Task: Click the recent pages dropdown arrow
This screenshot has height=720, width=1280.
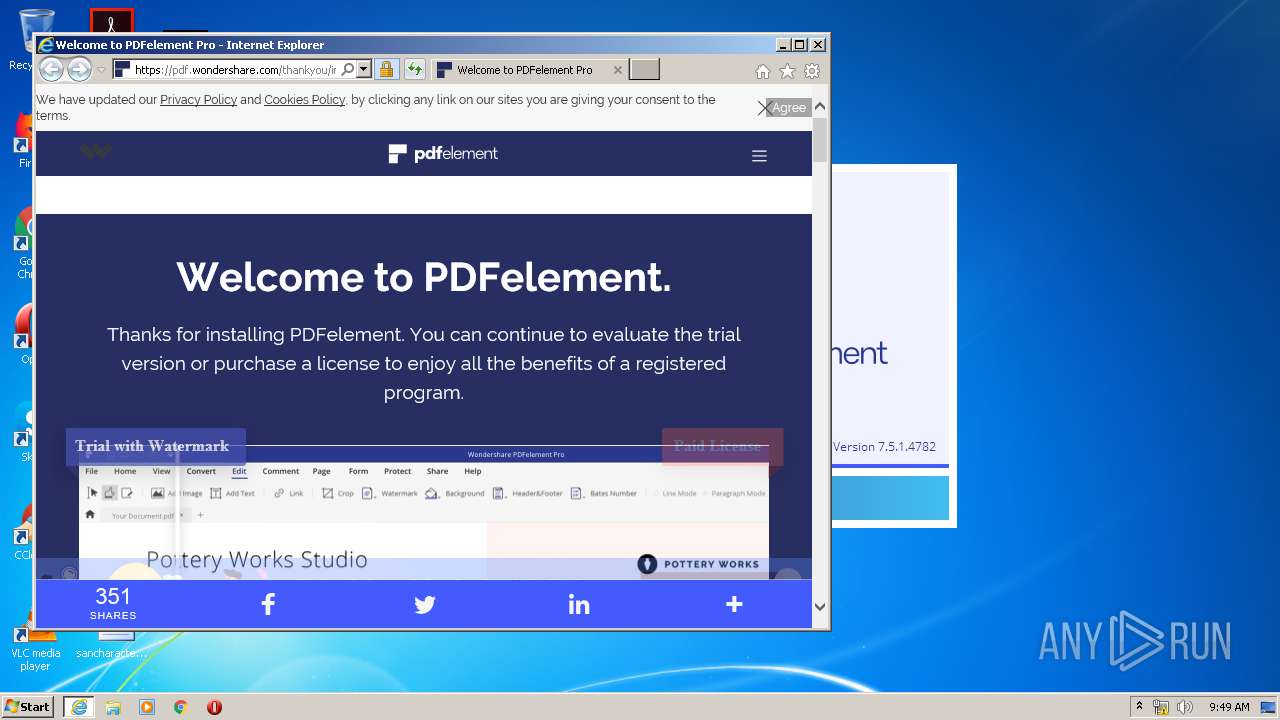Action: tap(101, 70)
